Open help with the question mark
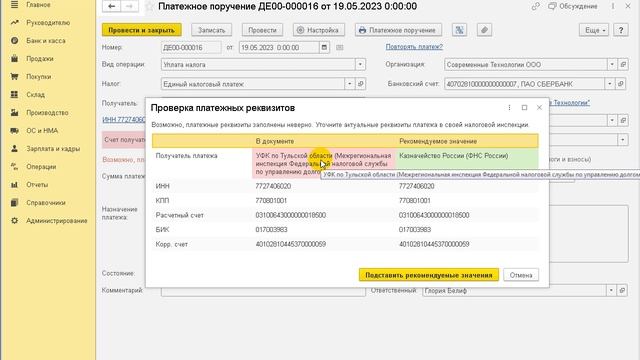Screen dimensions: 640x360 (x=621, y=30)
